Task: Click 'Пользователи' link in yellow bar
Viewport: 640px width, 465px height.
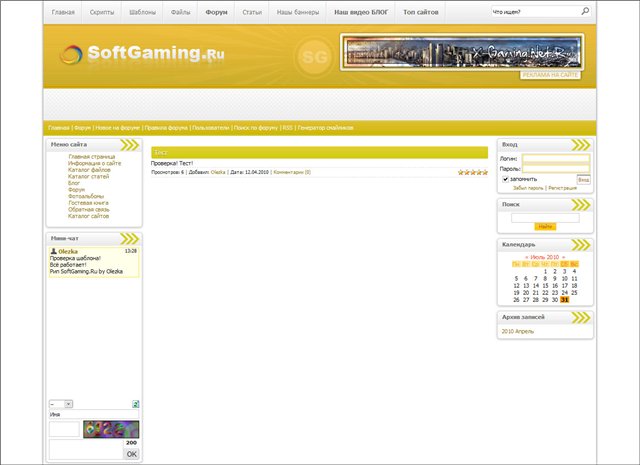Action: [211, 128]
